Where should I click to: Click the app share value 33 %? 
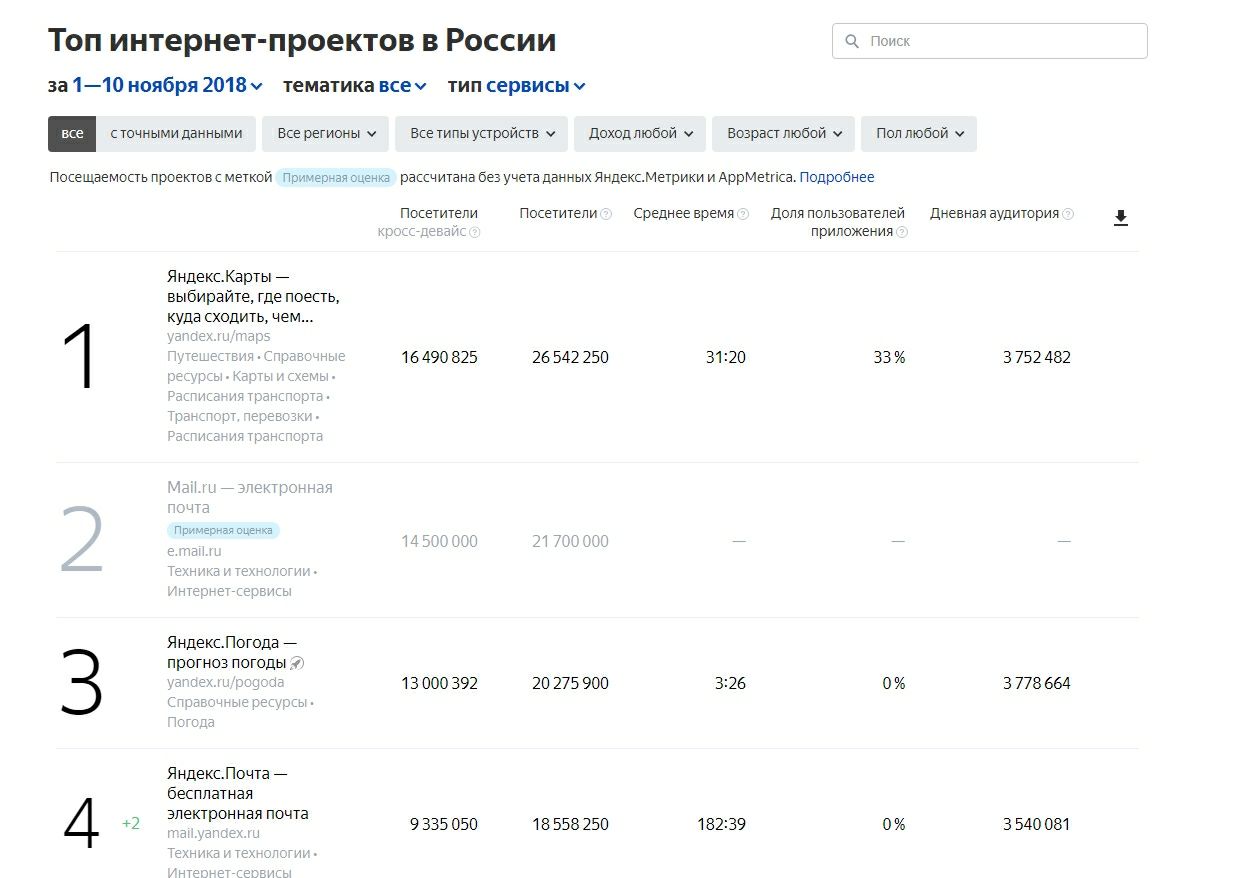pos(889,357)
